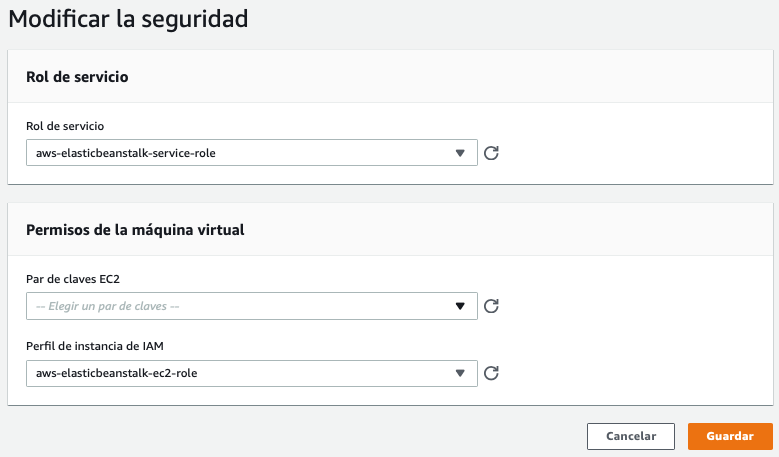Click the arrow of the Perfil de instancia de IAM dropdown
This screenshot has height=457, width=779.
click(x=460, y=373)
